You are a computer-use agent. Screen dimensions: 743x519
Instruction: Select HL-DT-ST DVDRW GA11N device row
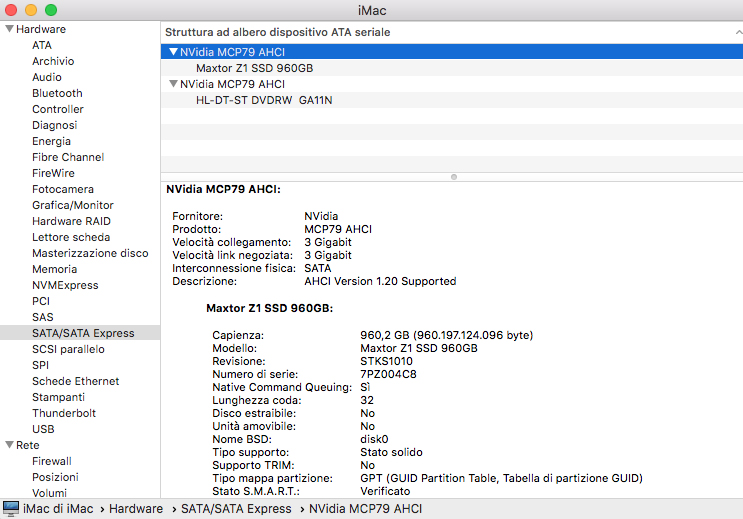(x=264, y=100)
